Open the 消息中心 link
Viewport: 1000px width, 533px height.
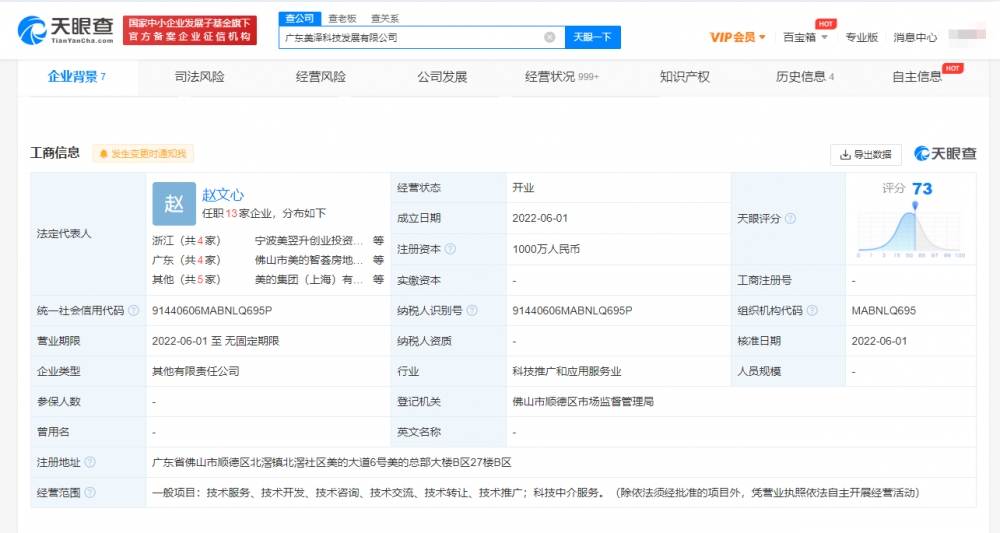click(x=915, y=38)
